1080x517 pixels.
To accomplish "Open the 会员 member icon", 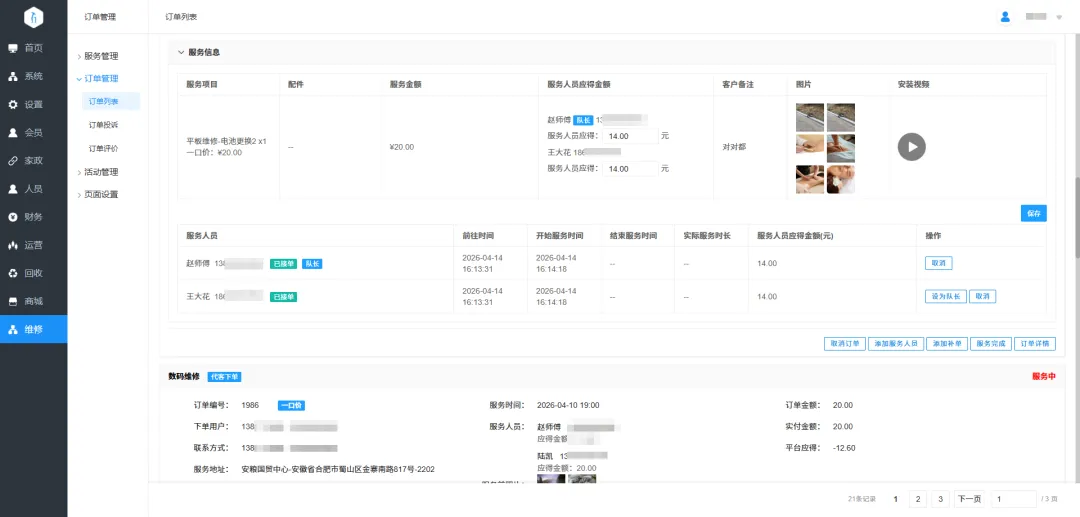I will point(13,132).
